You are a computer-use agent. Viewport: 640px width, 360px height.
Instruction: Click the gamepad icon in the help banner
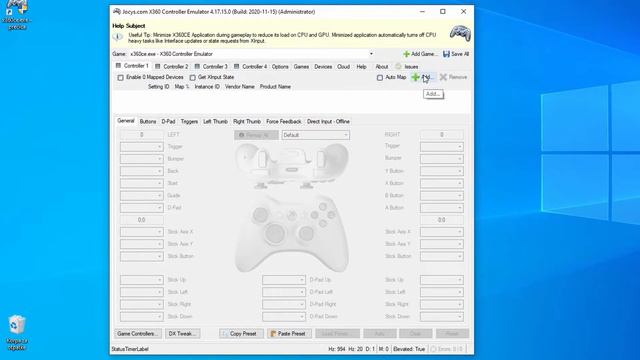pyautogui.click(x=460, y=33)
